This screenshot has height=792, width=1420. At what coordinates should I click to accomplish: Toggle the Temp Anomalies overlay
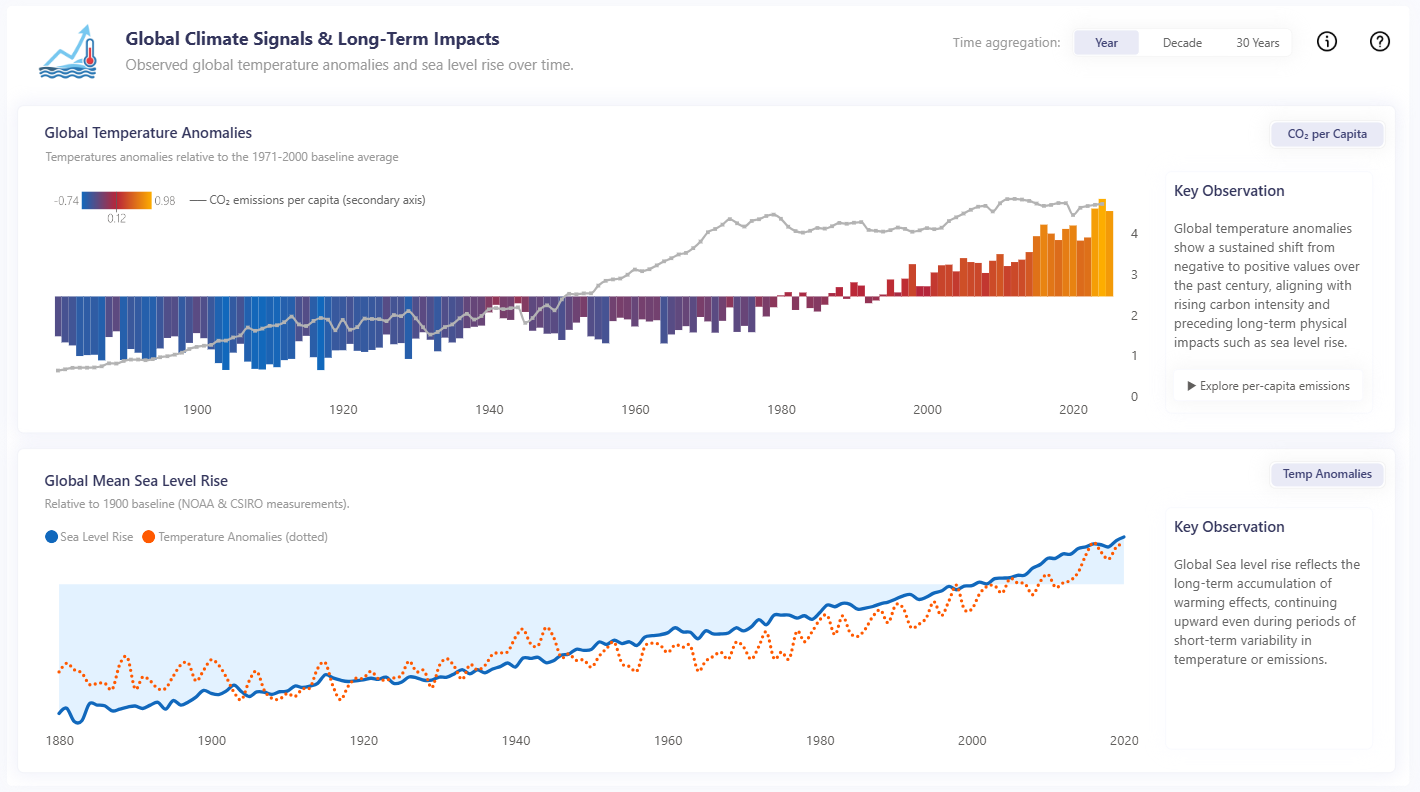[x=1327, y=474]
